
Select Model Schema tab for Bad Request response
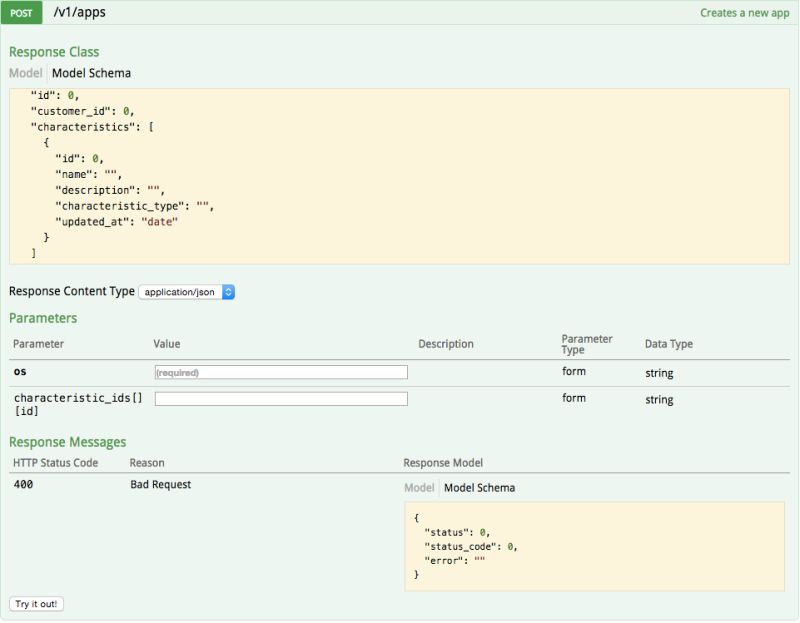tap(480, 487)
